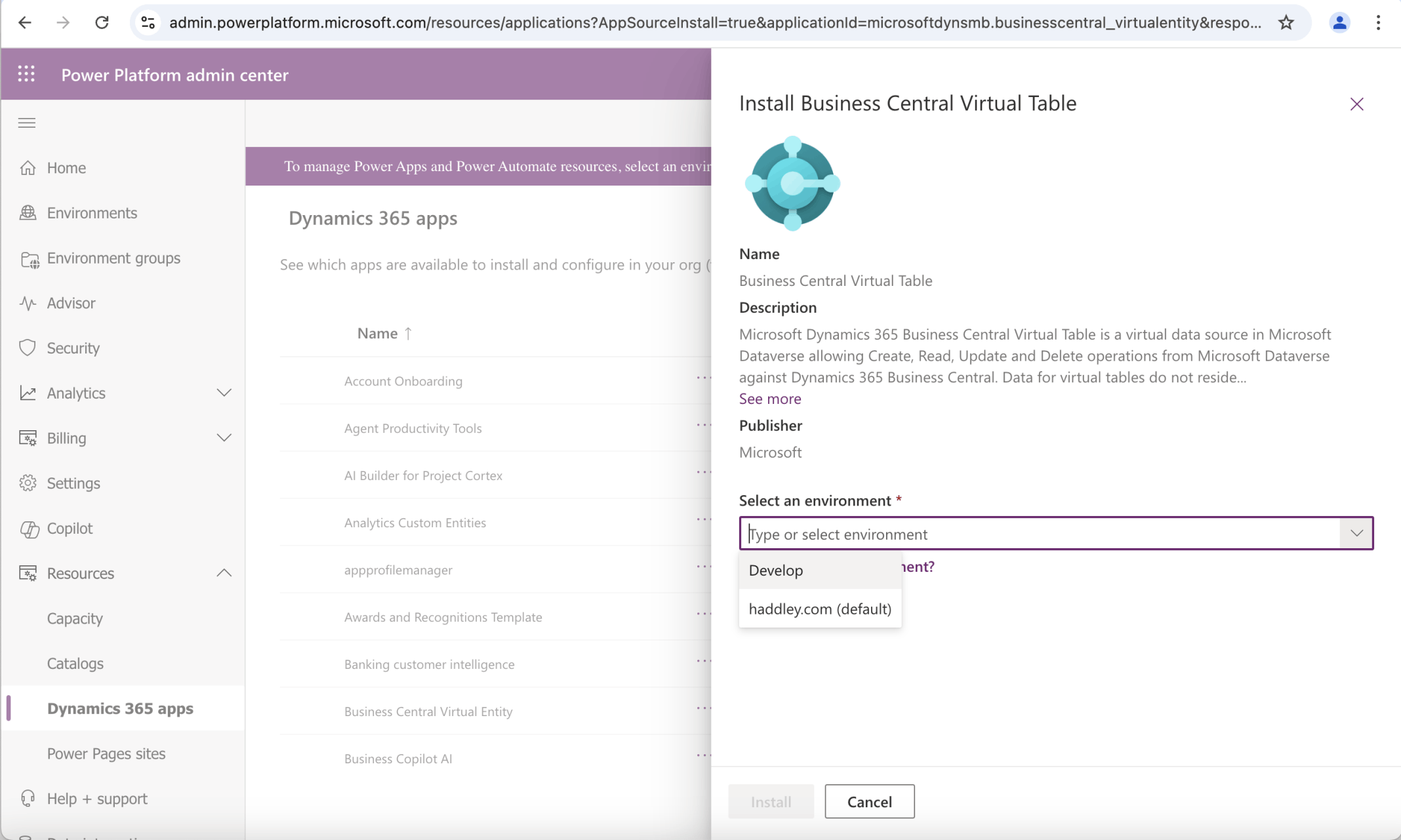The width and height of the screenshot is (1401, 840).
Task: Open the environment dropdown arrow
Action: click(x=1356, y=533)
